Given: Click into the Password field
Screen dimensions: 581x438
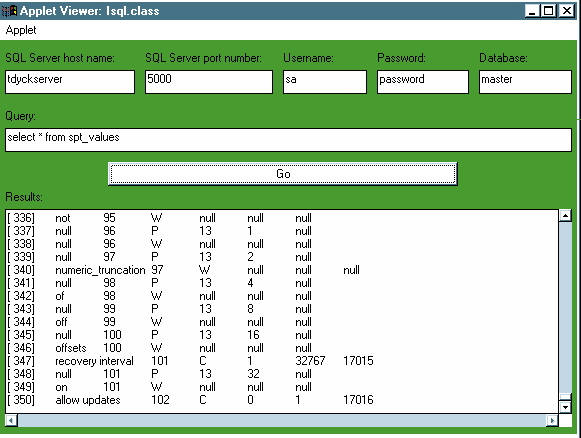Looking at the screenshot, I should click(x=423, y=82).
